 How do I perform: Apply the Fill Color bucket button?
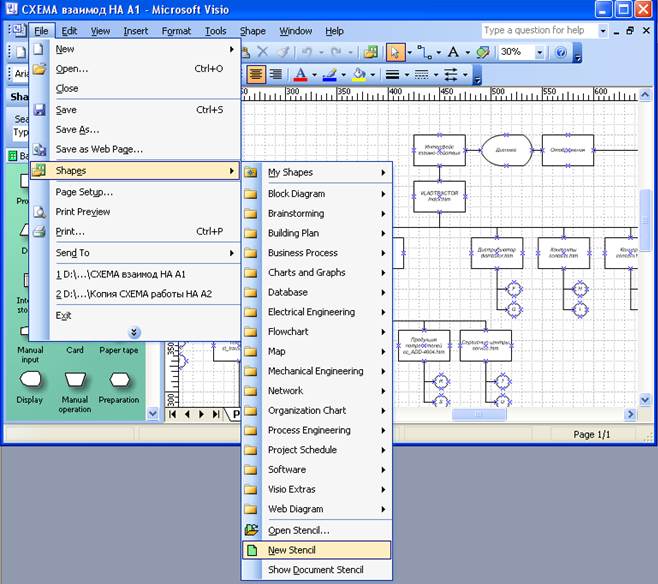click(x=359, y=75)
